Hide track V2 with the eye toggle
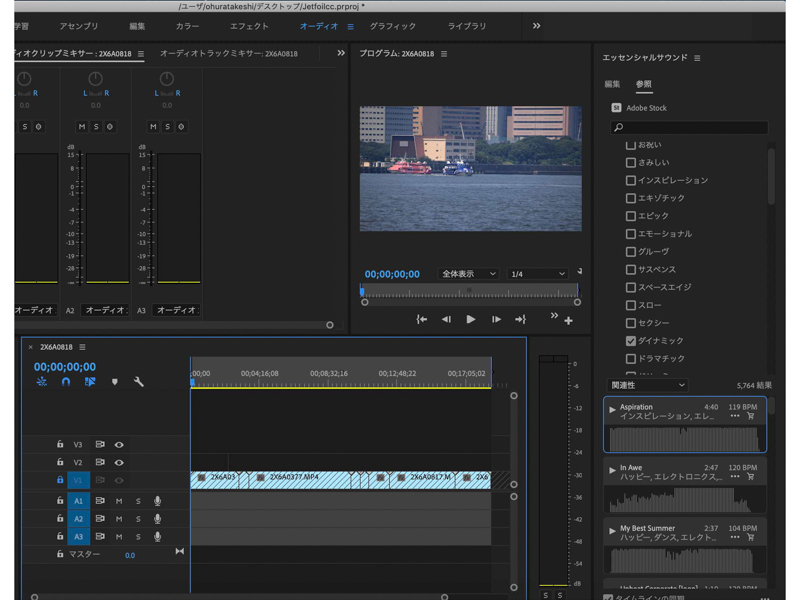 click(x=119, y=463)
